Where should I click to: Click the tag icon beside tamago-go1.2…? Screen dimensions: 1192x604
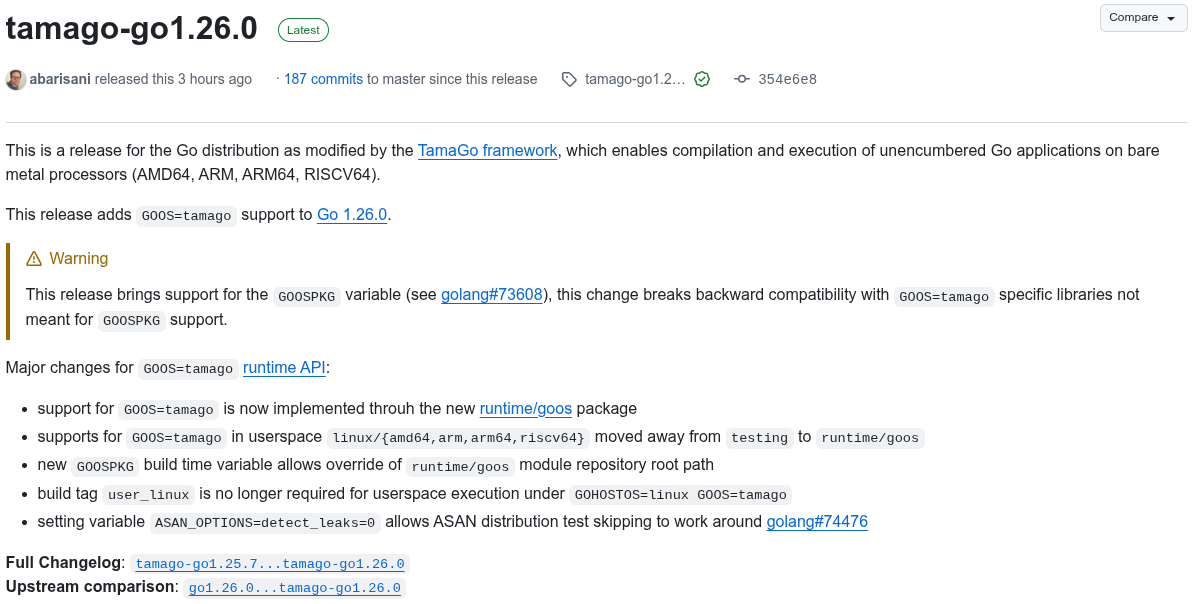click(569, 79)
